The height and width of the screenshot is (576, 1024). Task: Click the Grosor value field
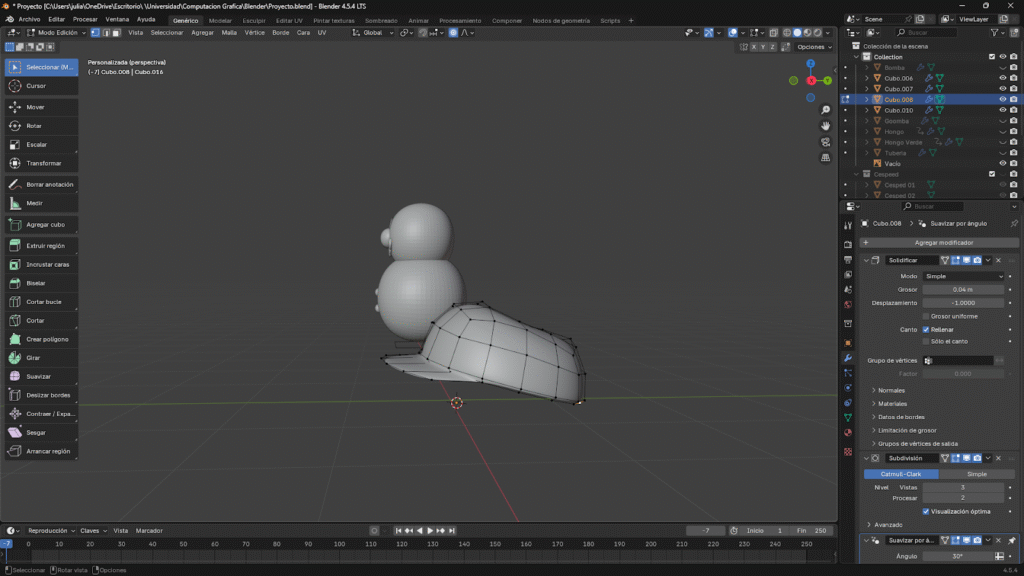pos(963,289)
